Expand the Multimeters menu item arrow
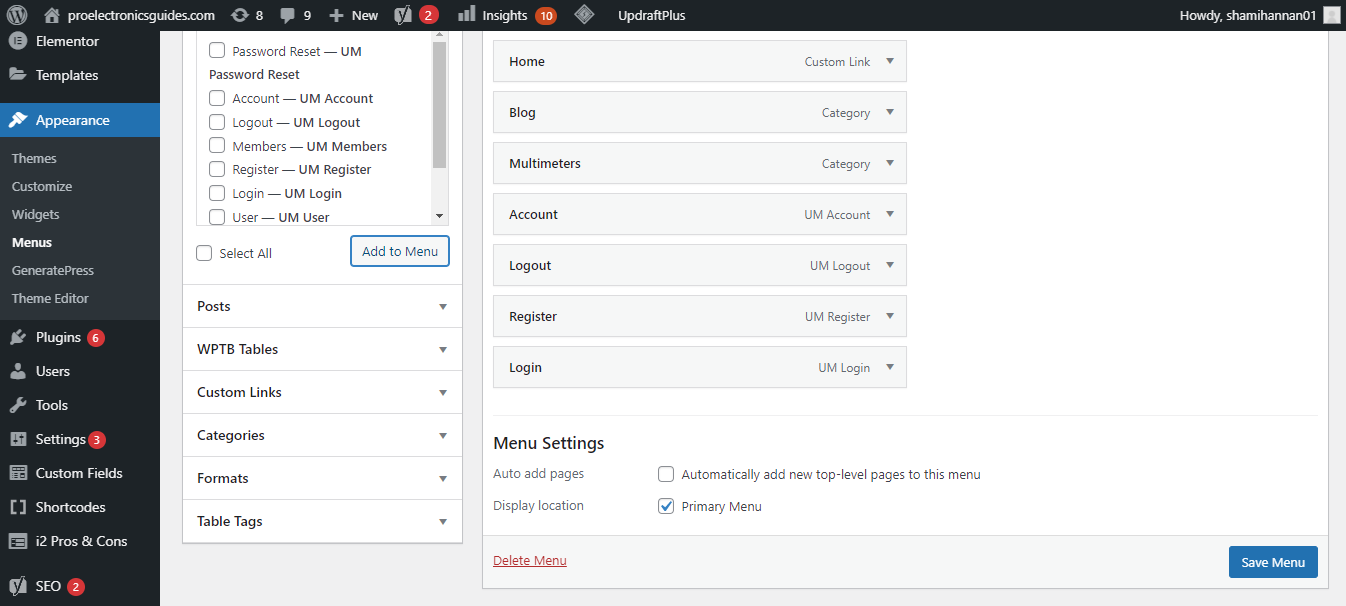 pos(890,163)
